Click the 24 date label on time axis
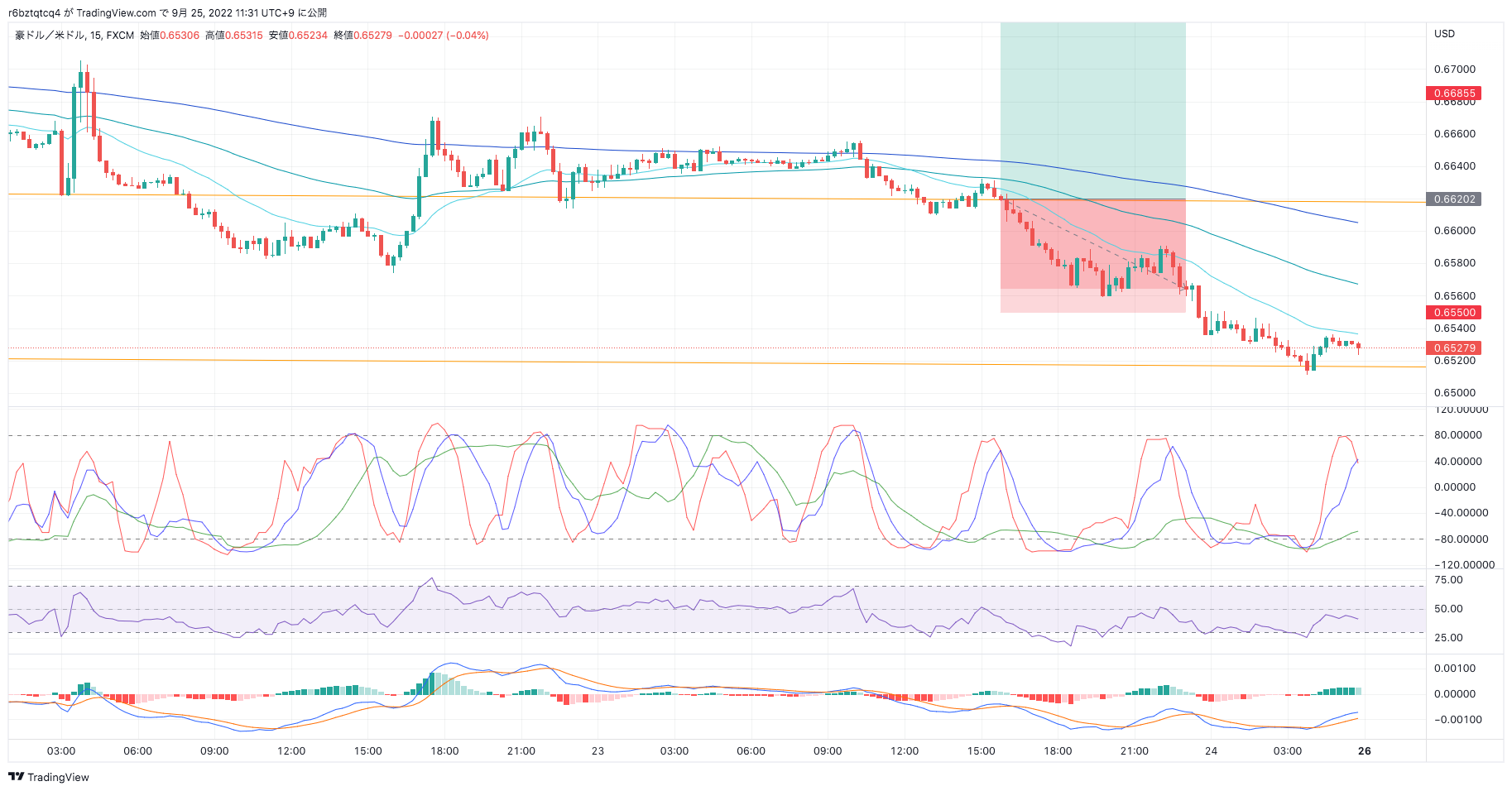 [x=1211, y=751]
